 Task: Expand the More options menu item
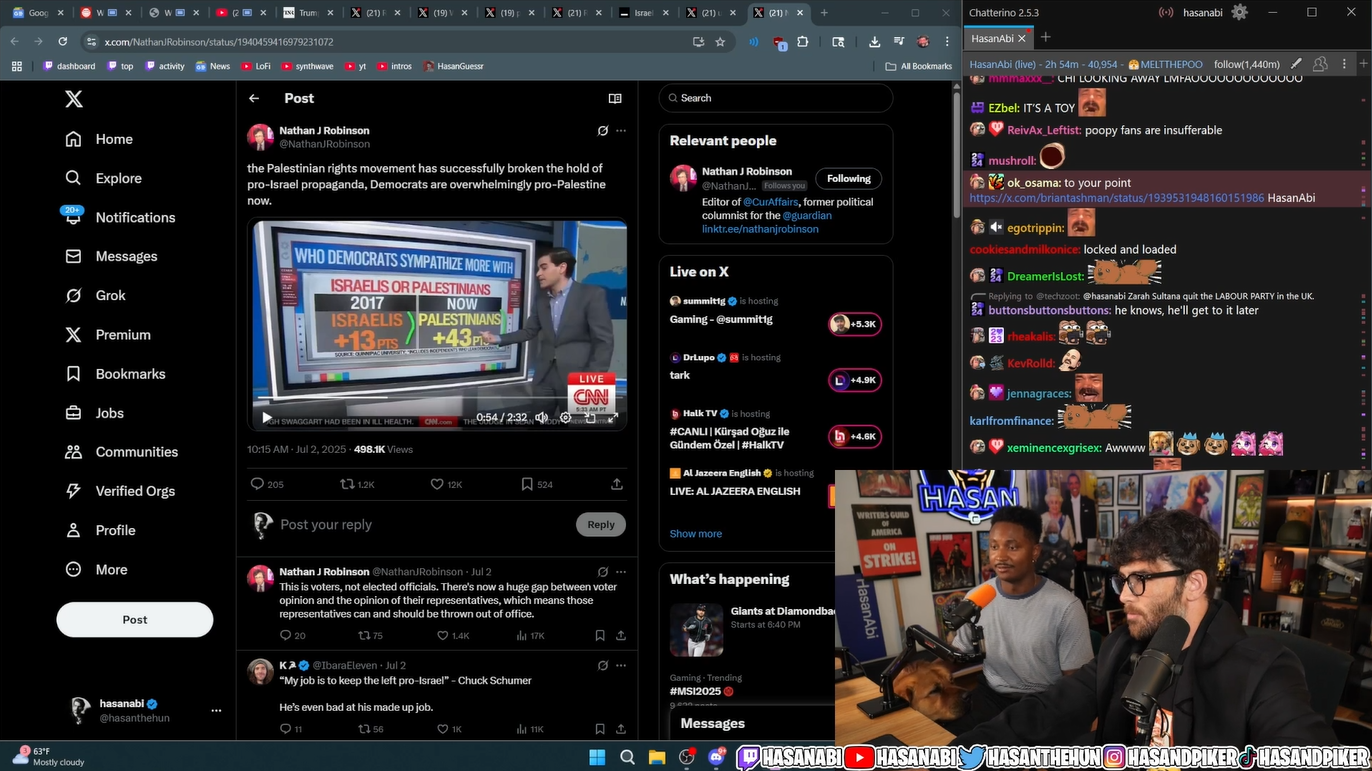(96, 569)
